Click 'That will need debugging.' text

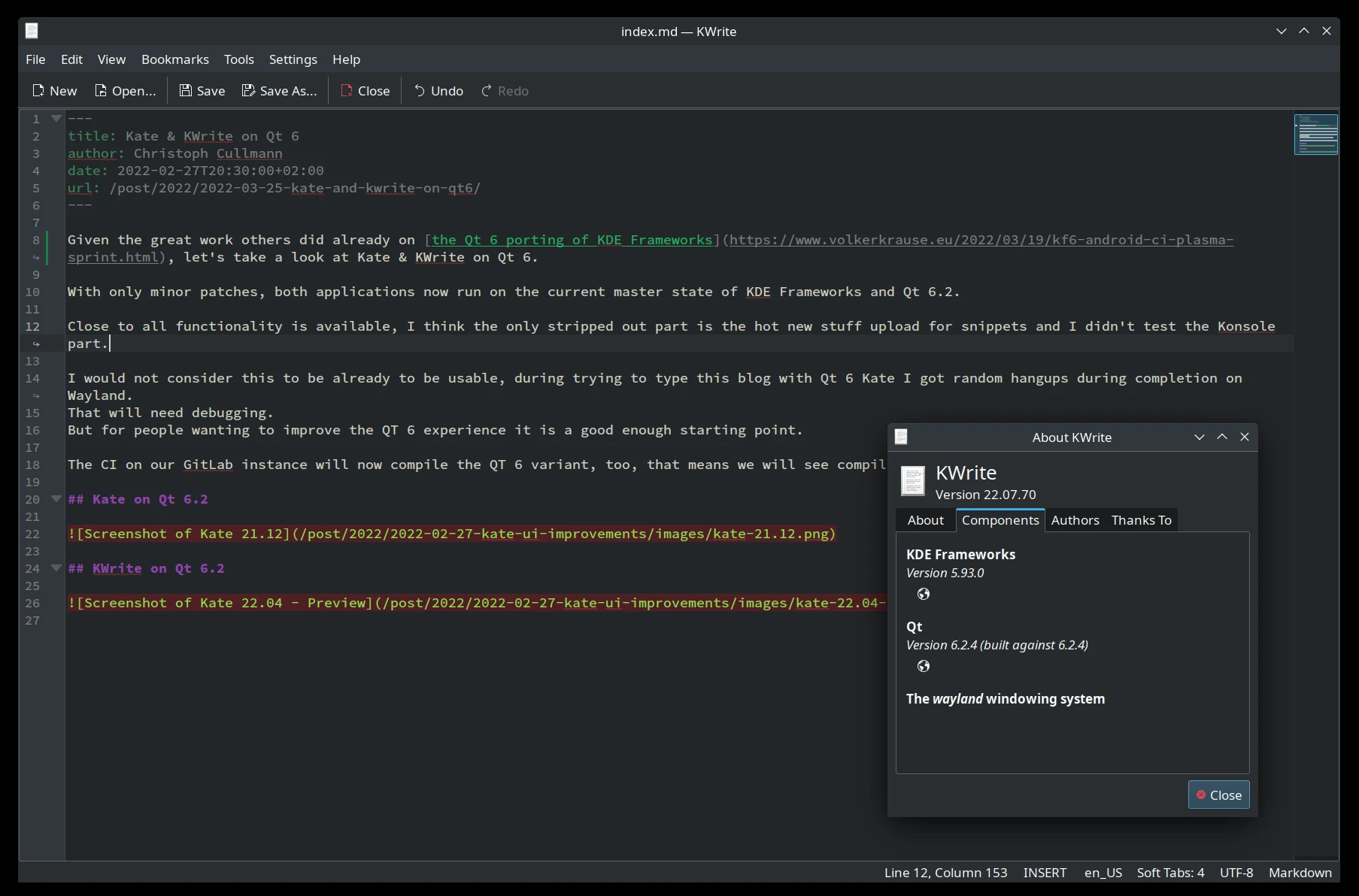(x=171, y=413)
